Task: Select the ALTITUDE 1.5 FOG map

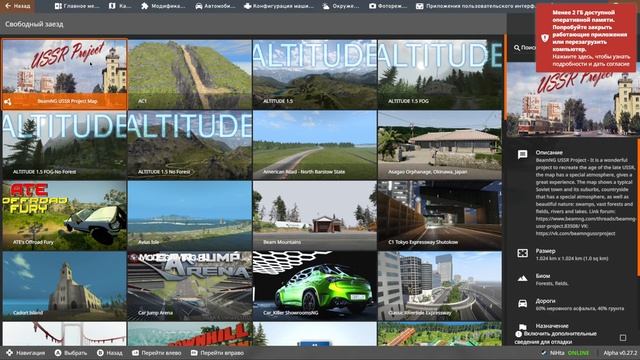Action: click(440, 74)
